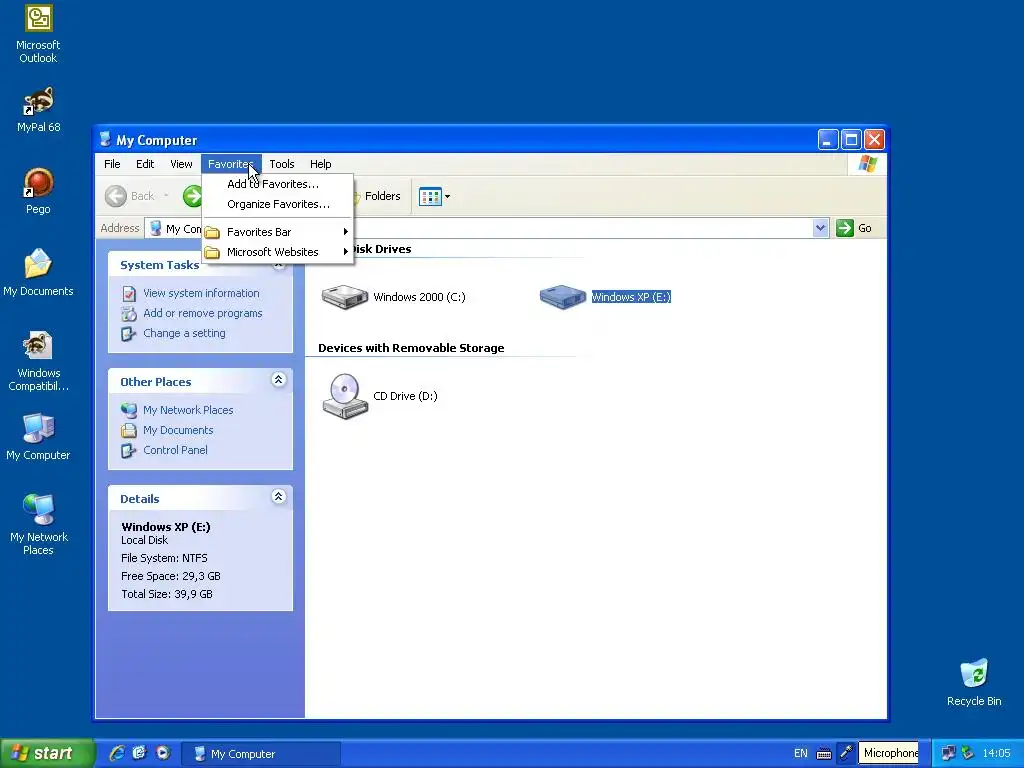Image resolution: width=1024 pixels, height=768 pixels.
Task: Select Windows Compatibil... desktop icon
Action: pyautogui.click(x=38, y=360)
